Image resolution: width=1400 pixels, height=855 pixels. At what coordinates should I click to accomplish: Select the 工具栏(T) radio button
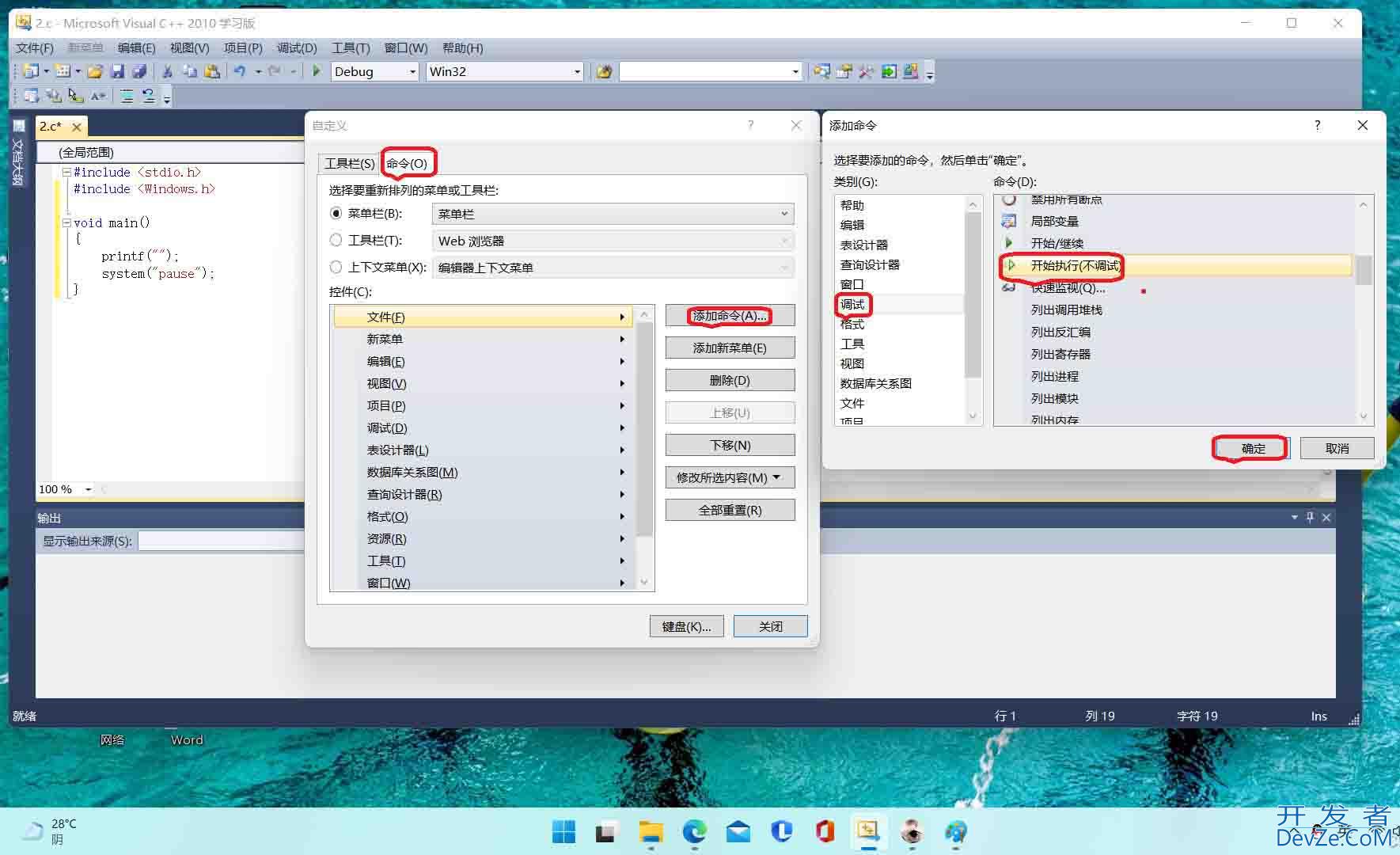336,240
